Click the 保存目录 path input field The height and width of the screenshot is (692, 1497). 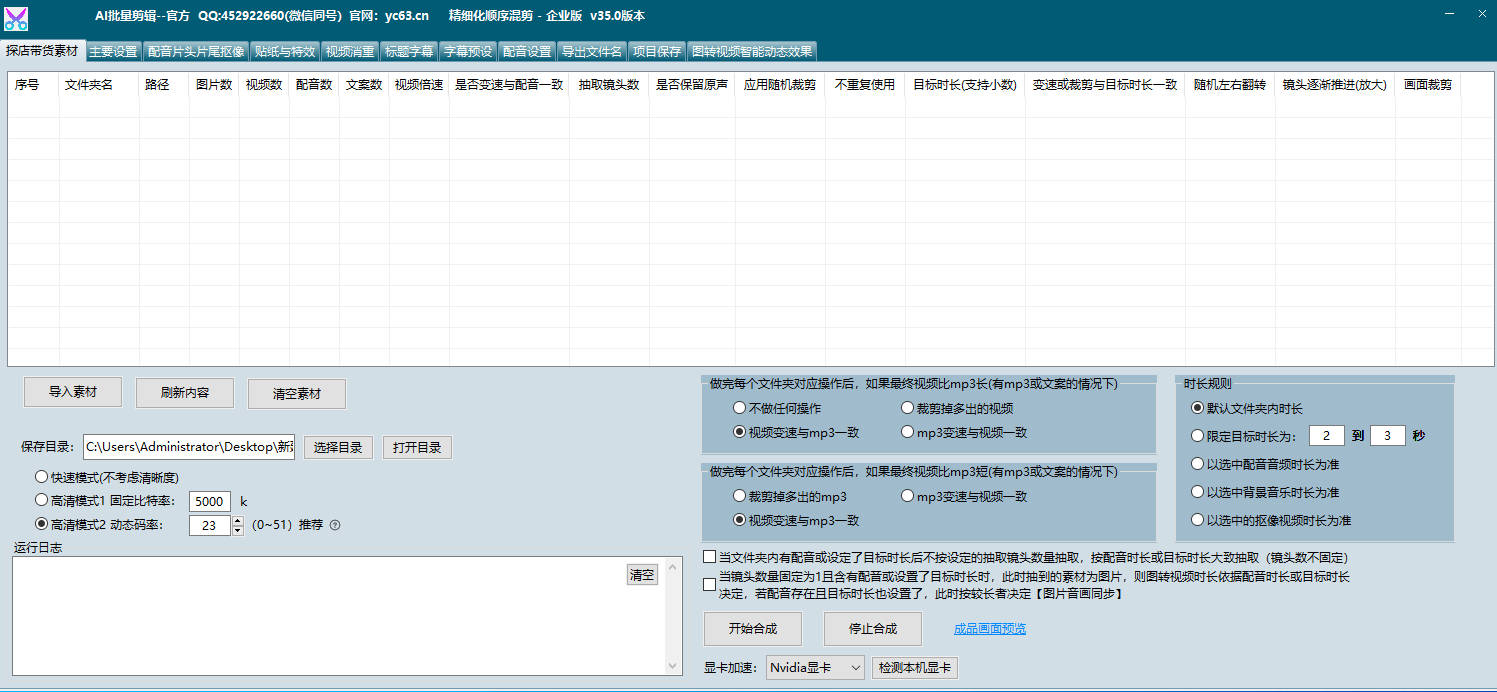point(189,447)
